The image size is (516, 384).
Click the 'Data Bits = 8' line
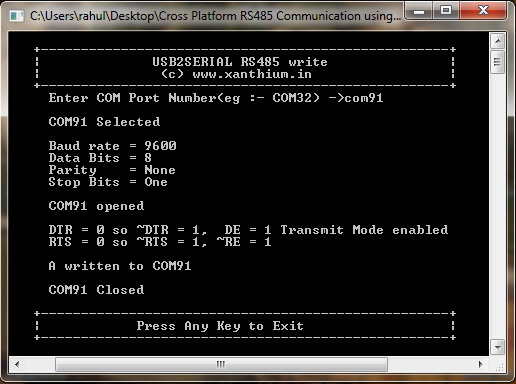[x=100, y=158]
